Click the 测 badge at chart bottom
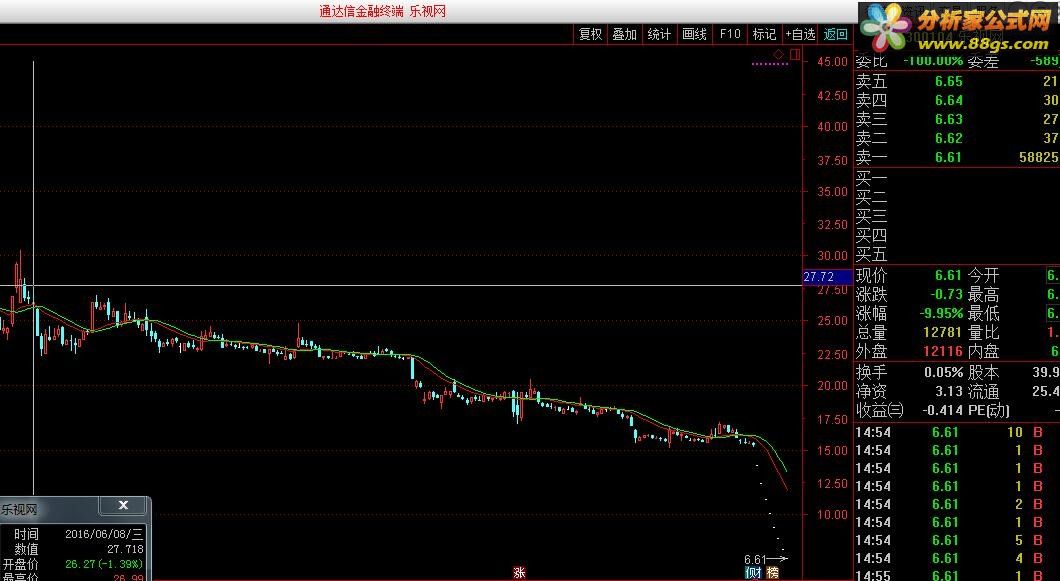This screenshot has height=581, width=1060. (753, 573)
